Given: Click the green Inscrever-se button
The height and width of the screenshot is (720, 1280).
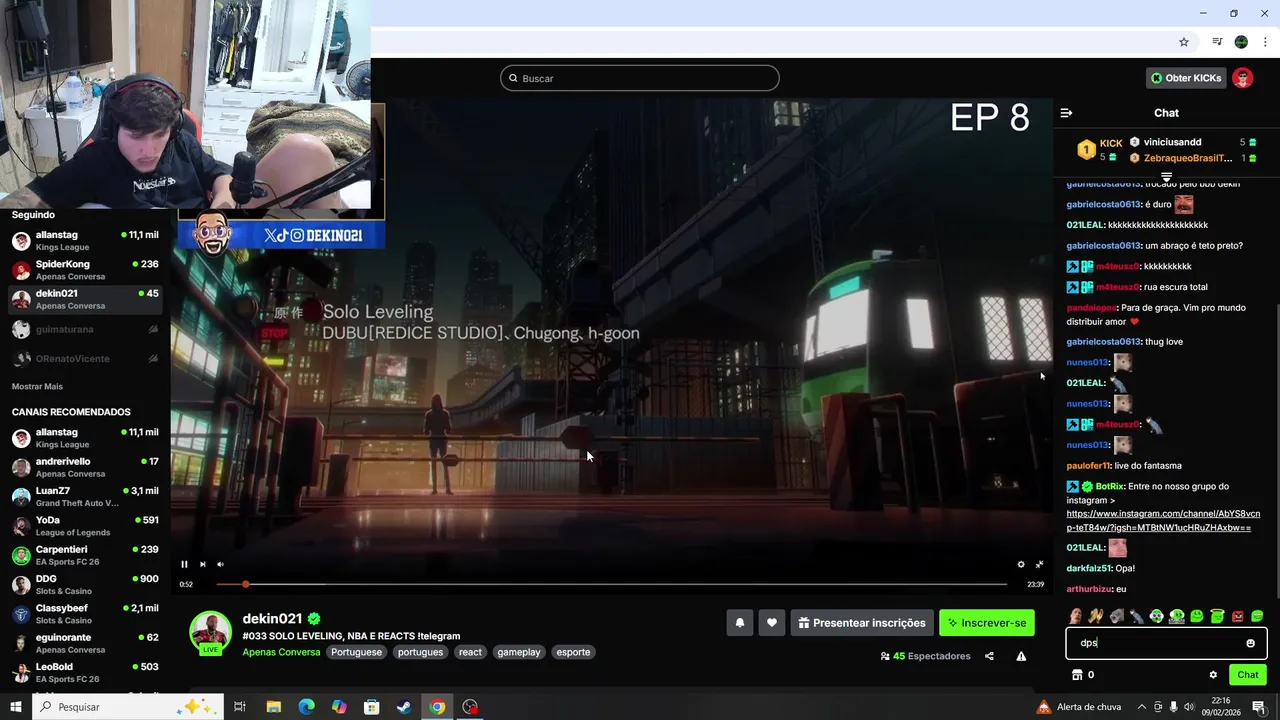Looking at the screenshot, I should [986, 623].
